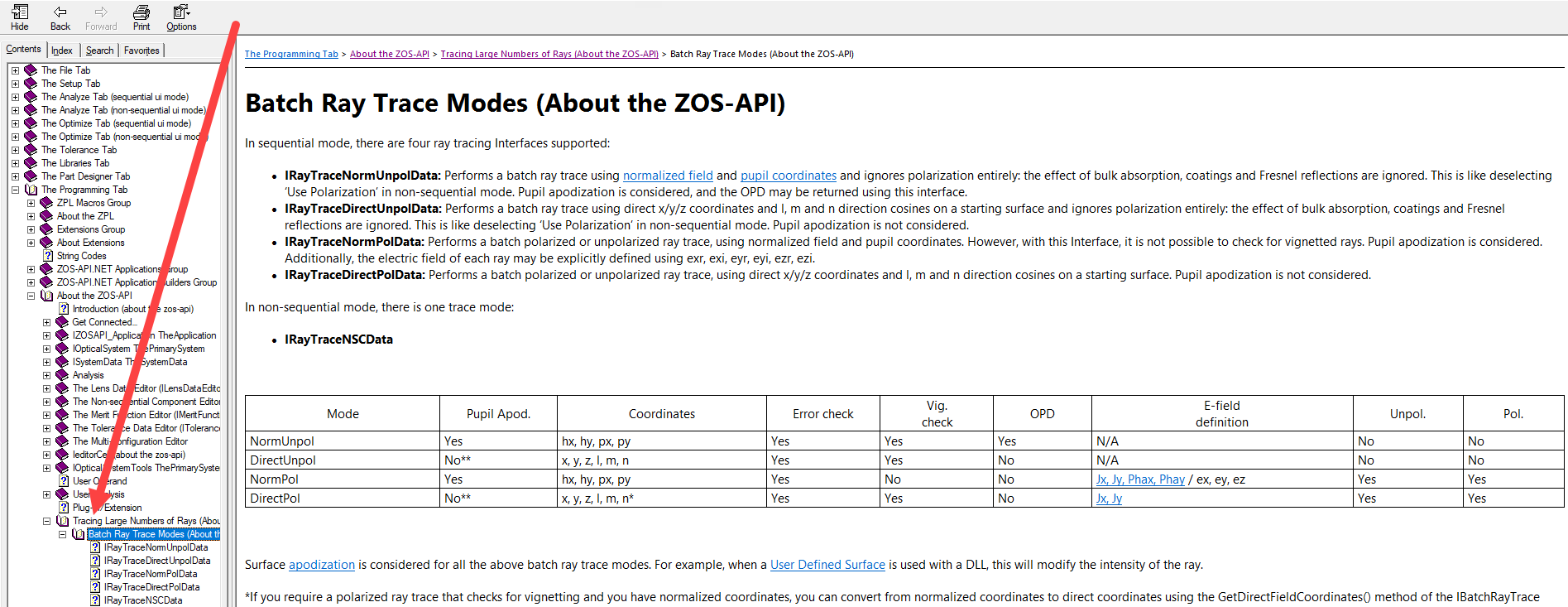Follow the pupil coordinates link

[789, 176]
